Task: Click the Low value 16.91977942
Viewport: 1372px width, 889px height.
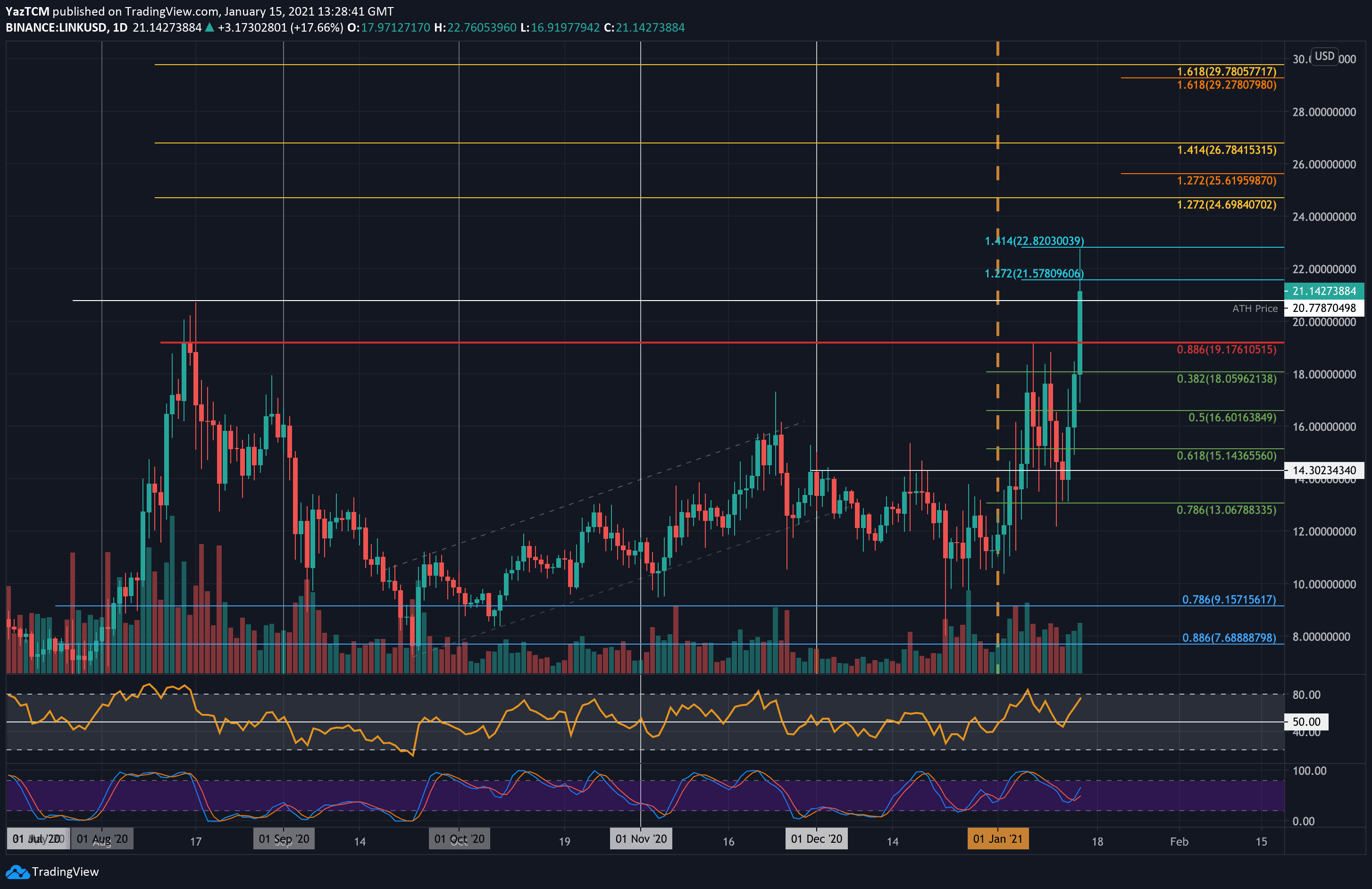Action: click(x=565, y=28)
